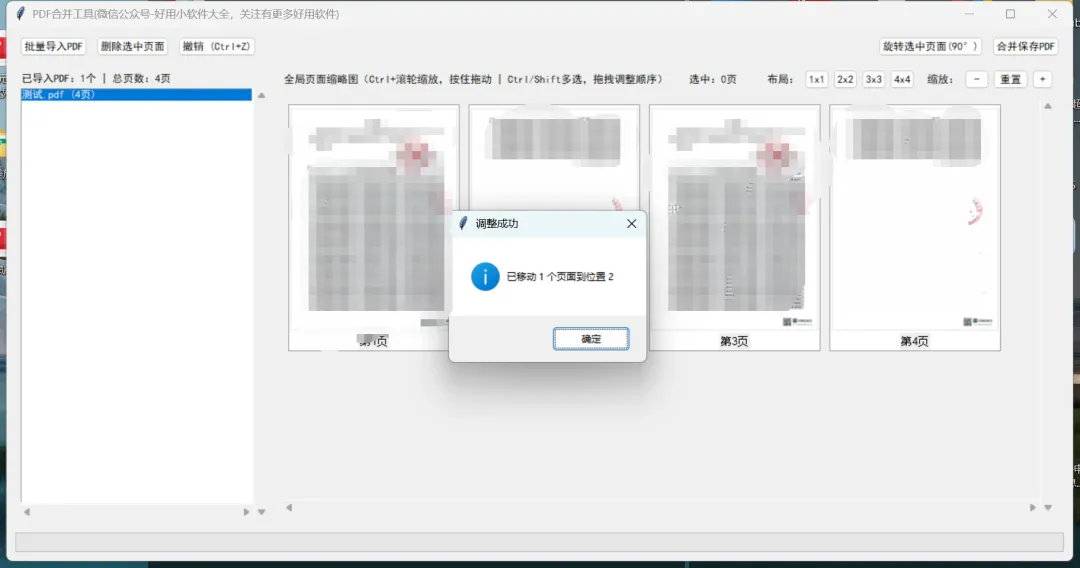1080x568 pixels.
Task: Click file list scroll-right arrow
Action: pos(246,512)
